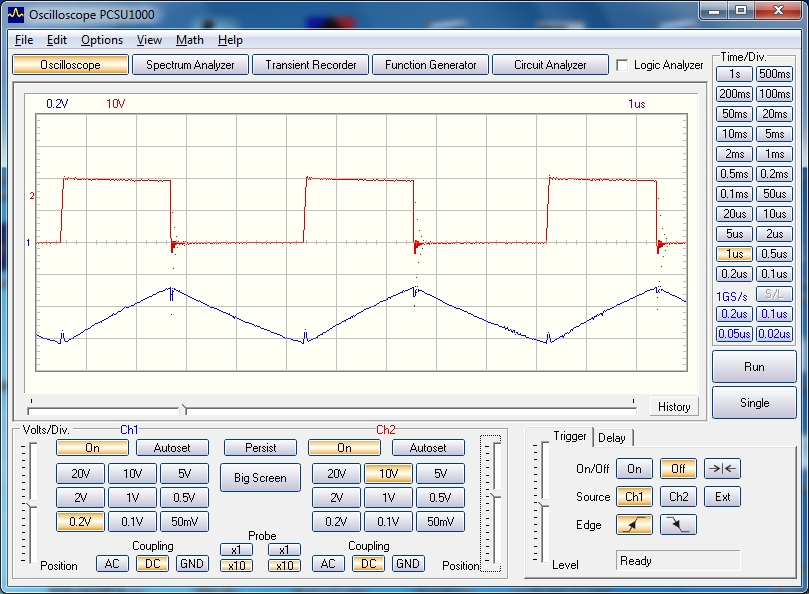
Task: Set Ch1 coupling to AC
Action: pyautogui.click(x=113, y=564)
